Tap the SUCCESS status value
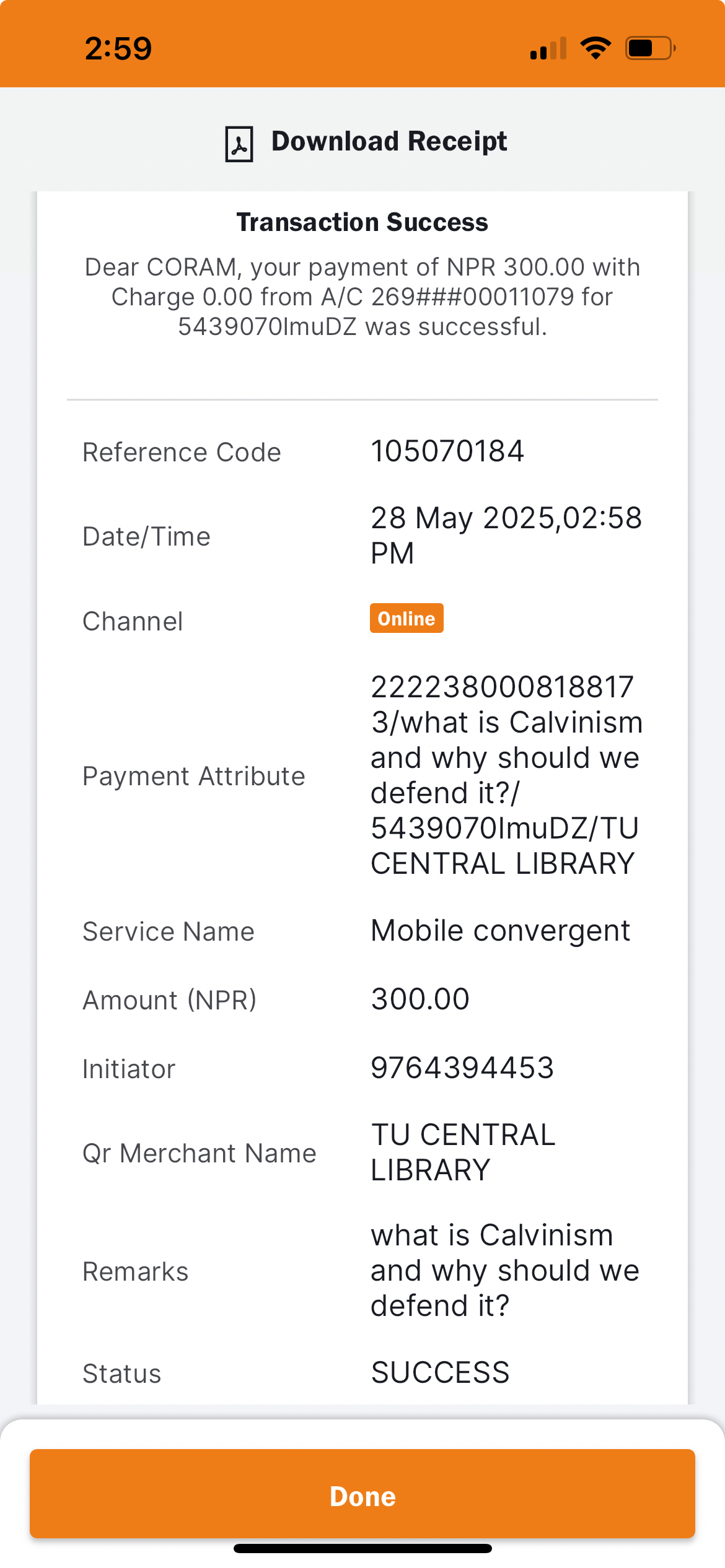The height and width of the screenshot is (1568, 725). tap(440, 1372)
